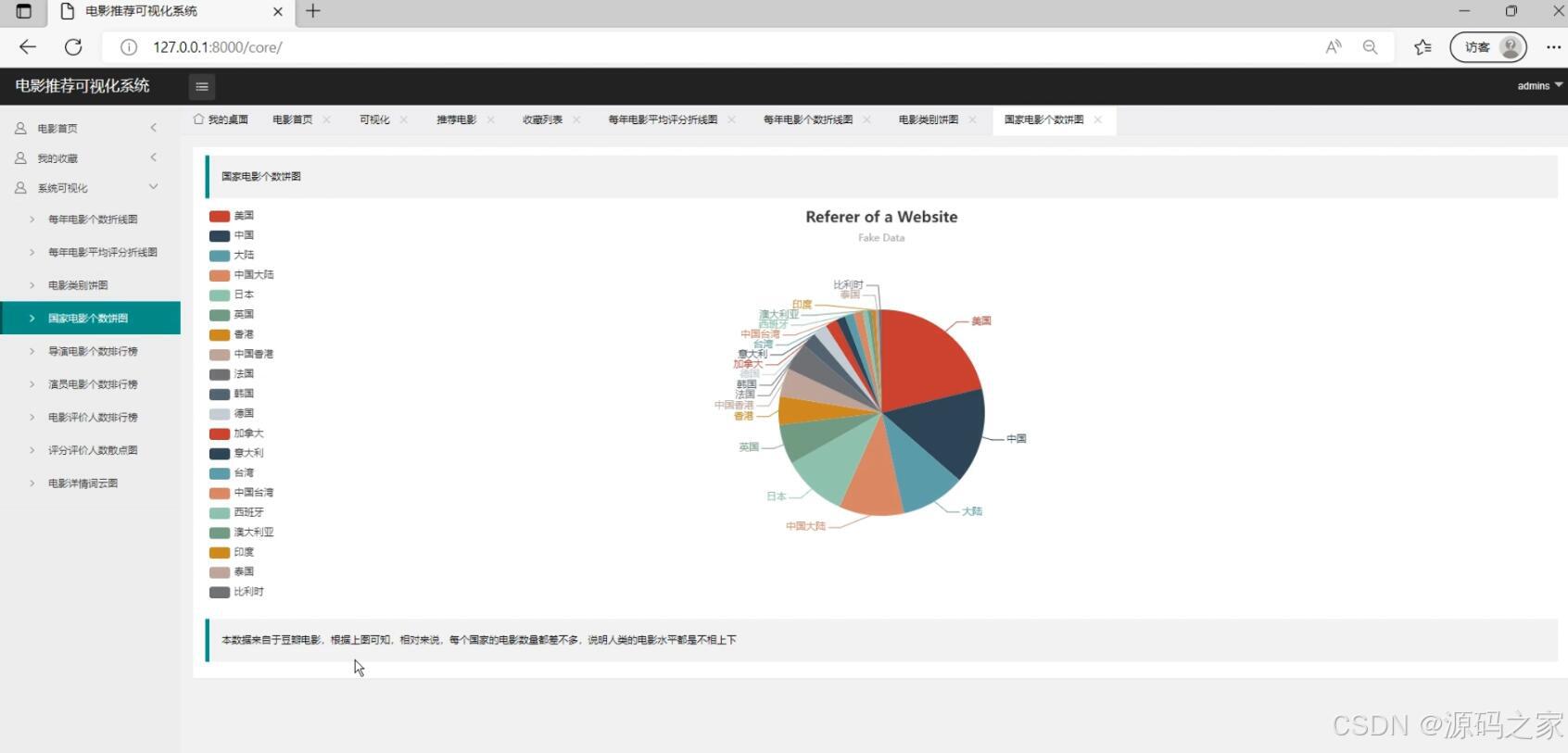Viewport: 1568px width, 753px height.
Task: Switch to the 电影首页 tab
Action: (293, 119)
